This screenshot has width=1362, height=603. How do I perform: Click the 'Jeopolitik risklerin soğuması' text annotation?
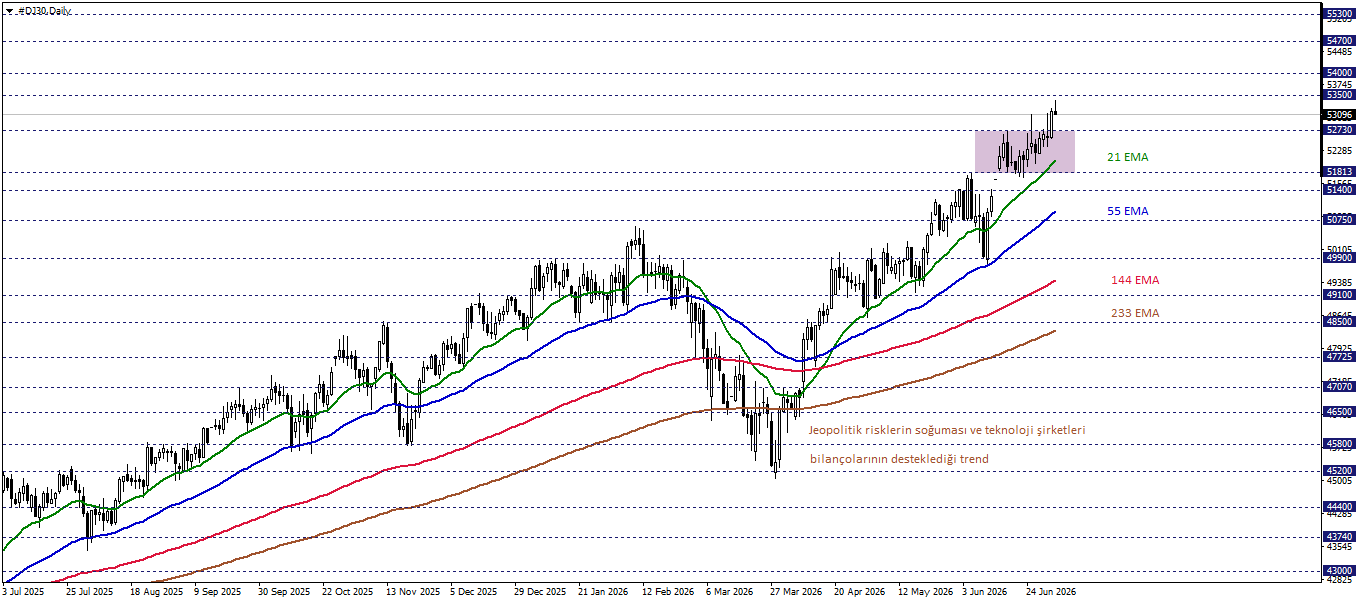[x=882, y=430]
